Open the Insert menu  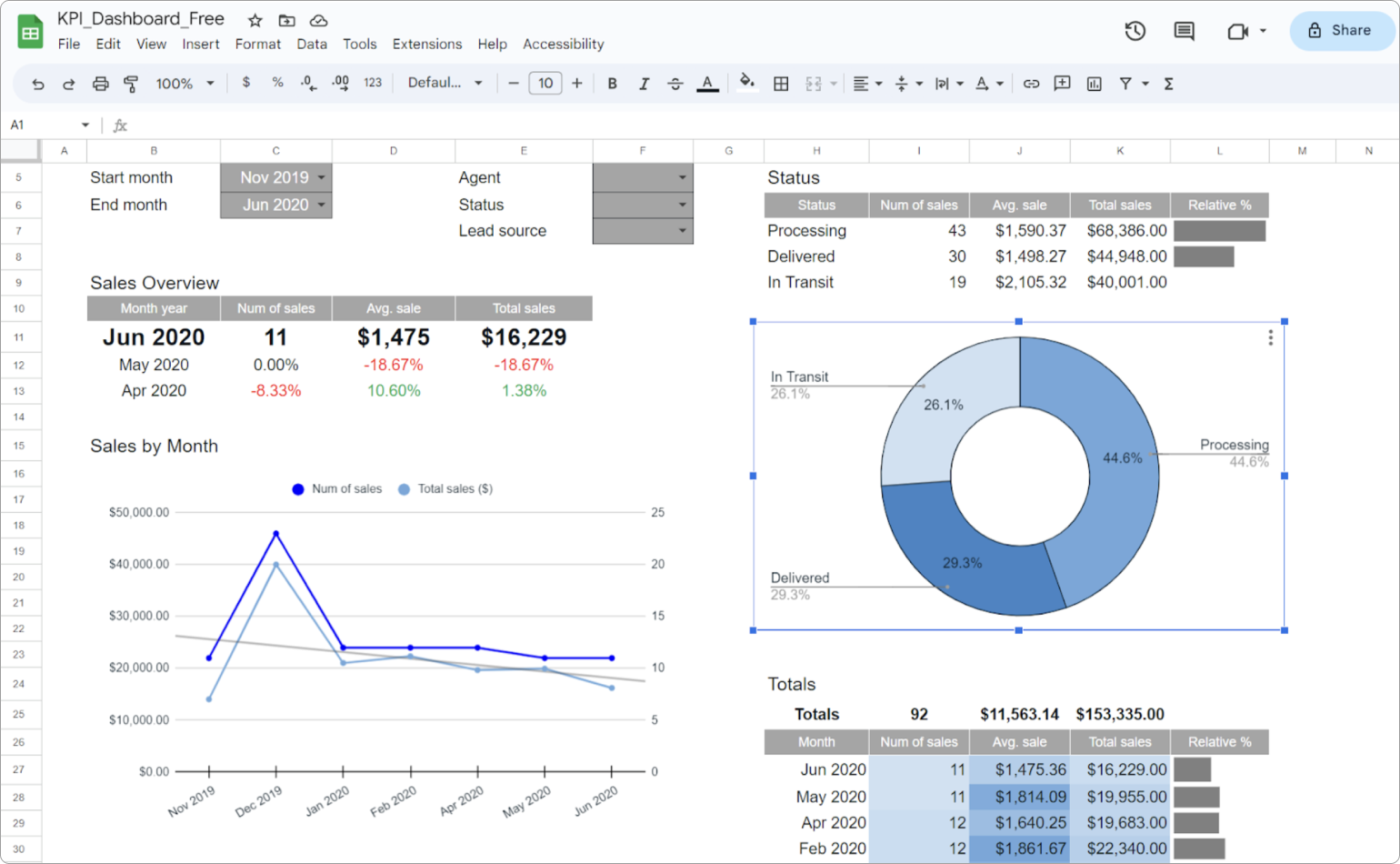tap(200, 44)
